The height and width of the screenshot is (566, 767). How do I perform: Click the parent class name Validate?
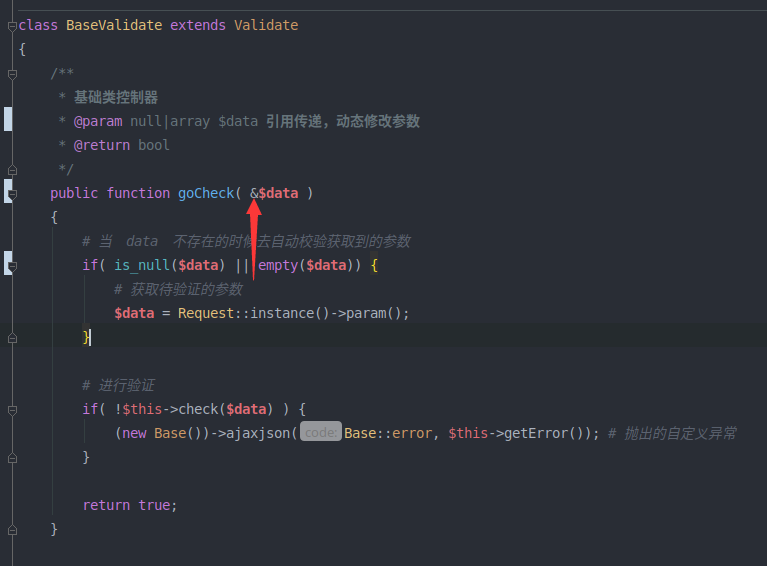click(266, 25)
